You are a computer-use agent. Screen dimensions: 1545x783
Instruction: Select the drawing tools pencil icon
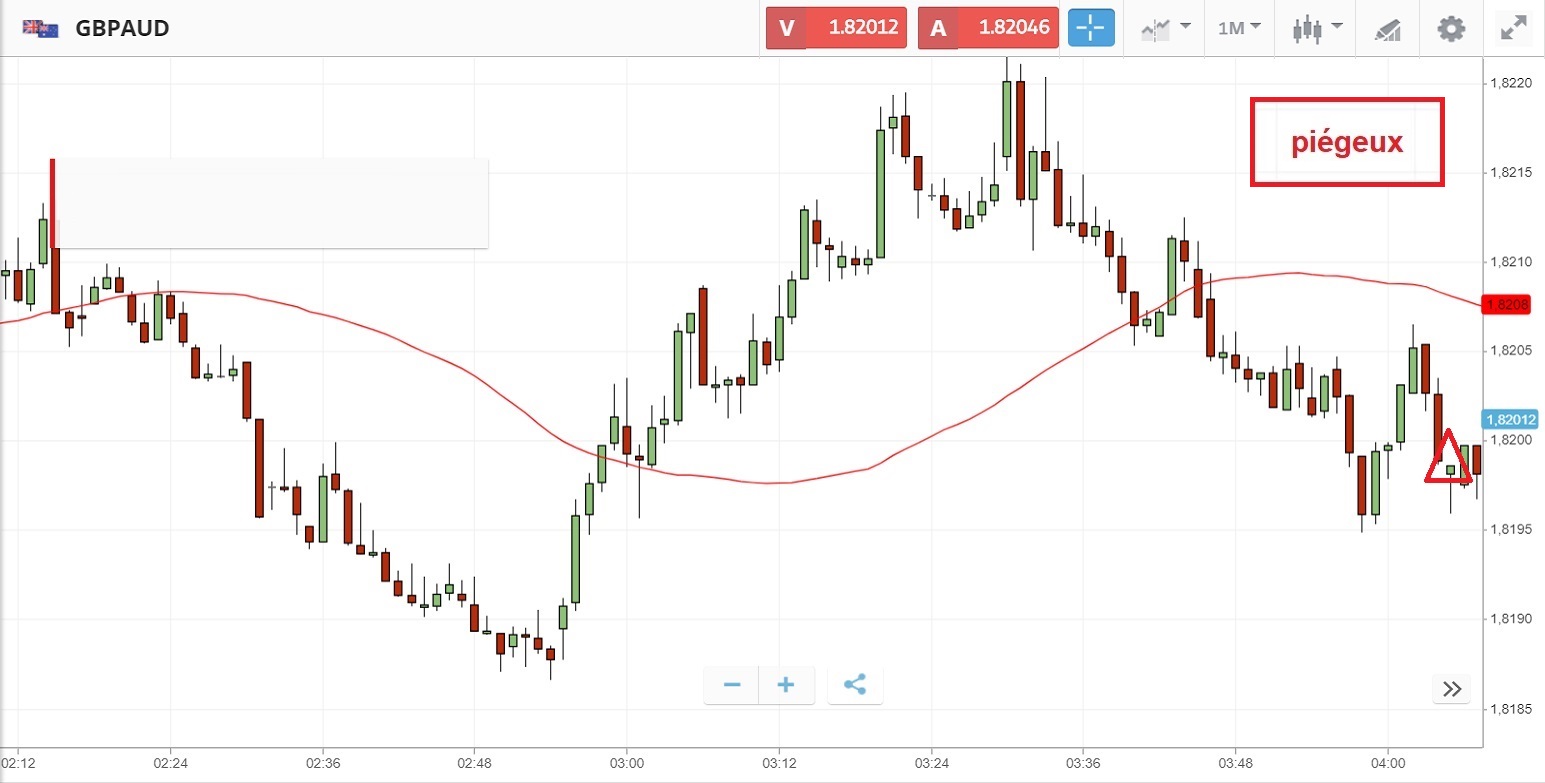(x=1387, y=29)
